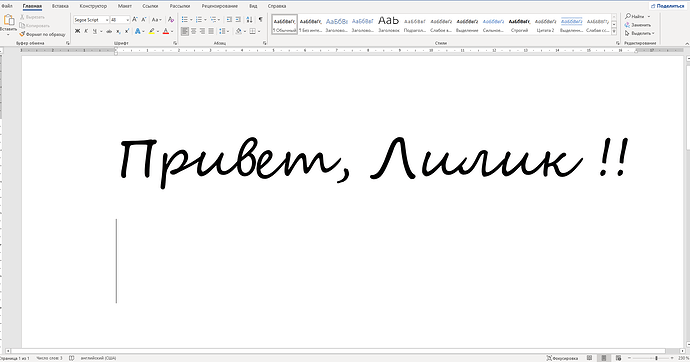Apply yellow text highlight marker
Viewport: 690px width, 362px height.
(152, 31)
